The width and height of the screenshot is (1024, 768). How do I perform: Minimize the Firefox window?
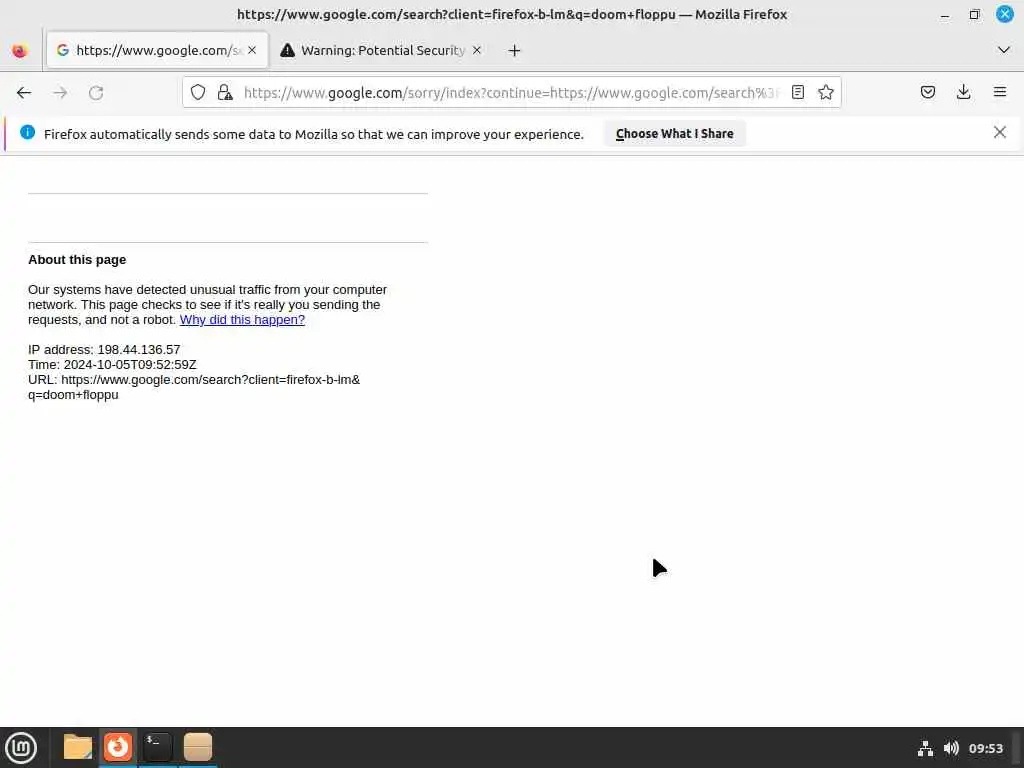point(944,14)
